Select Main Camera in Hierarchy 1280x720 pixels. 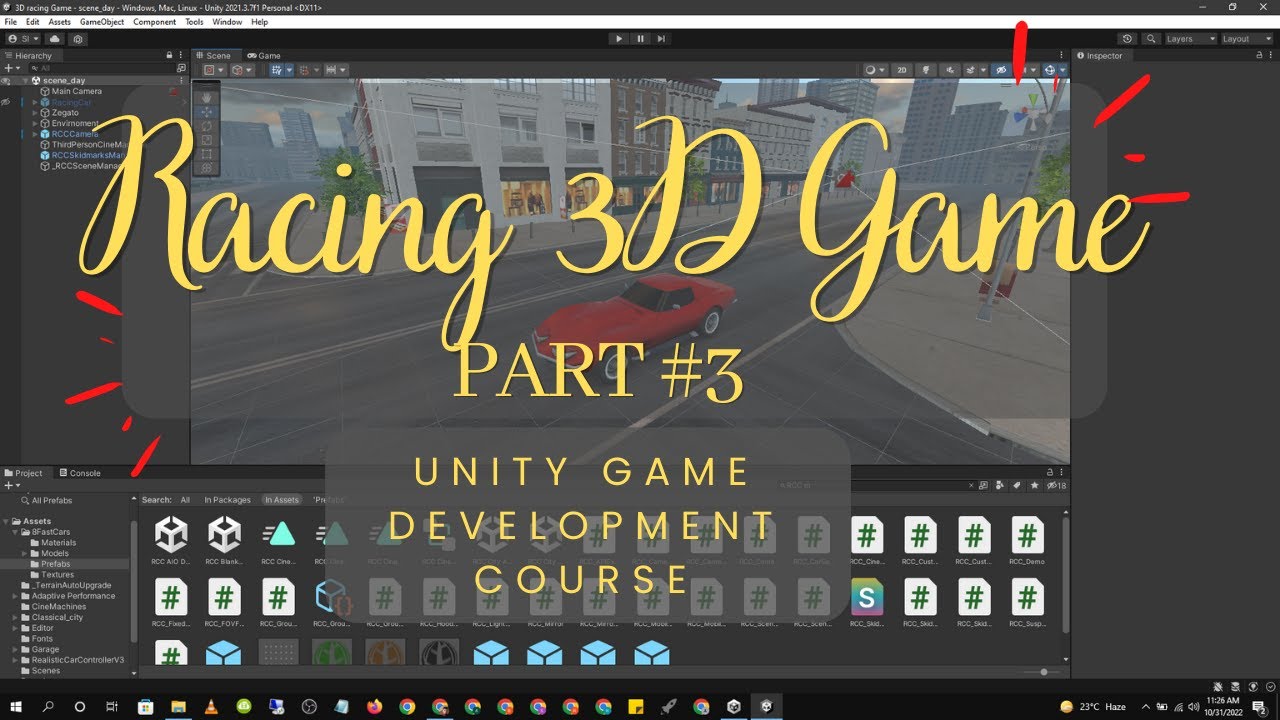[x=76, y=91]
